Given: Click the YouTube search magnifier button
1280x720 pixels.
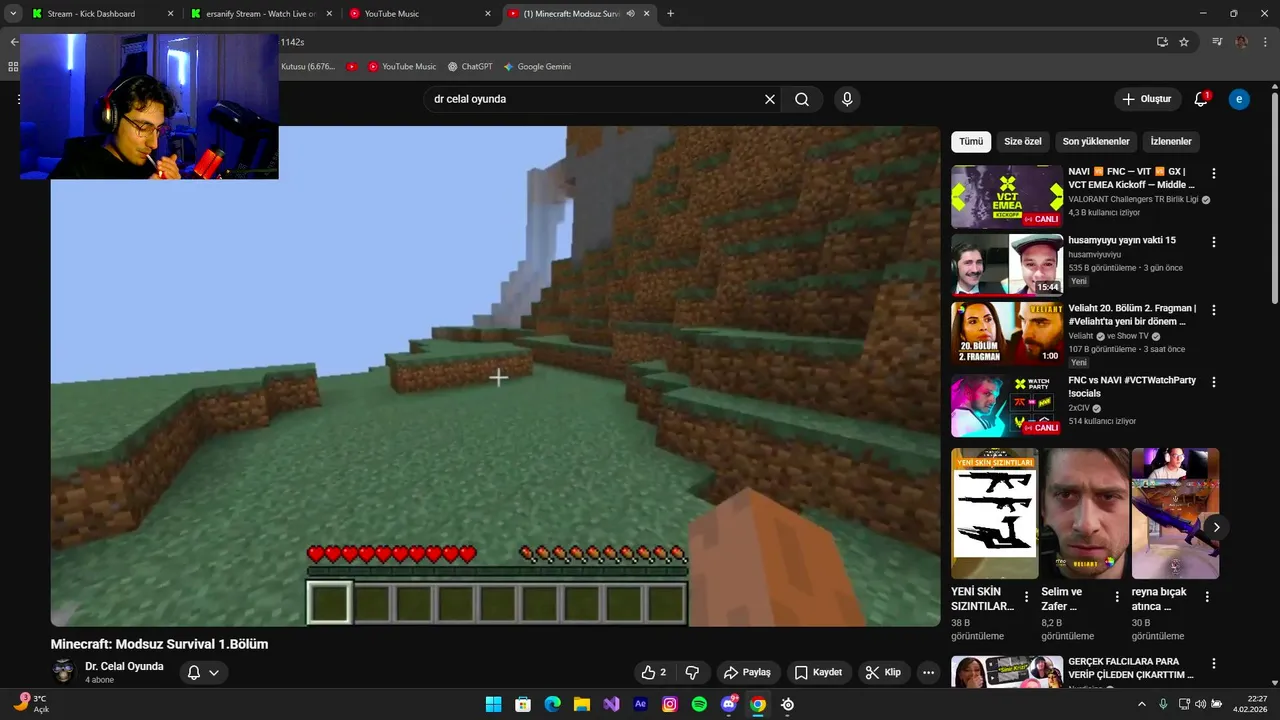Looking at the screenshot, I should 802,99.
